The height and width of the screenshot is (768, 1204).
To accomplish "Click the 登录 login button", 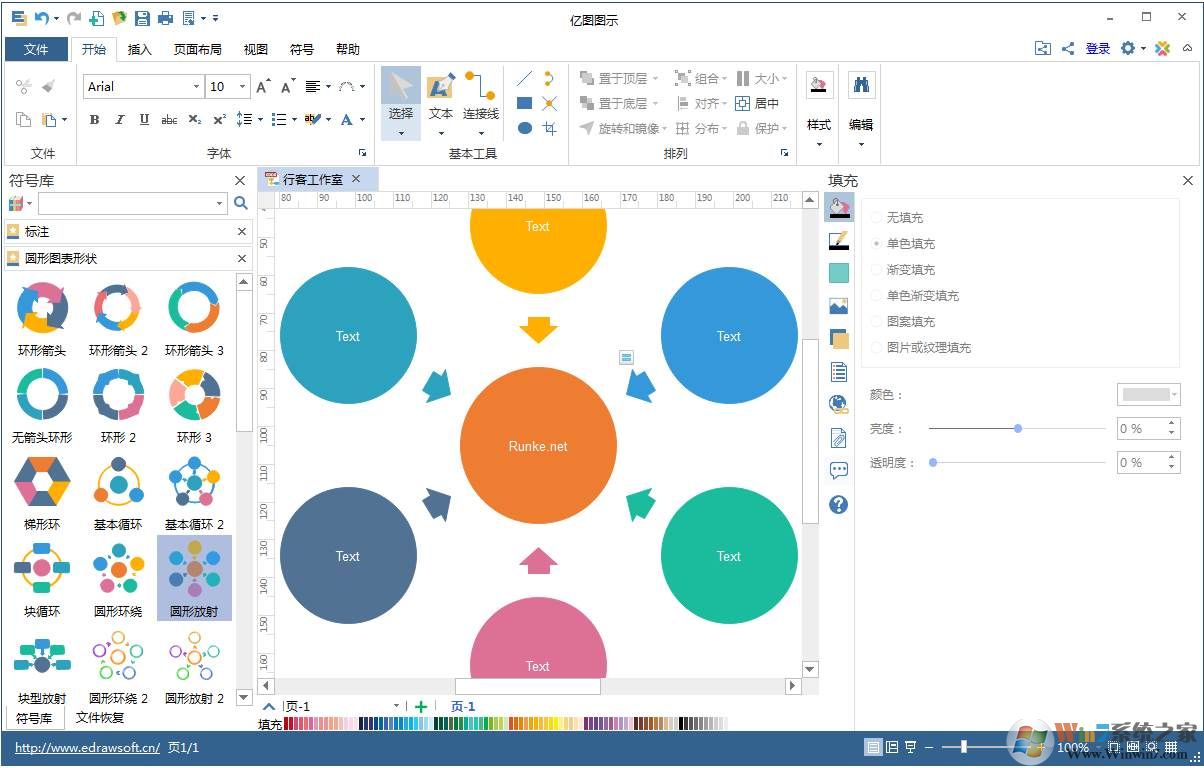I will pyautogui.click(x=1097, y=47).
